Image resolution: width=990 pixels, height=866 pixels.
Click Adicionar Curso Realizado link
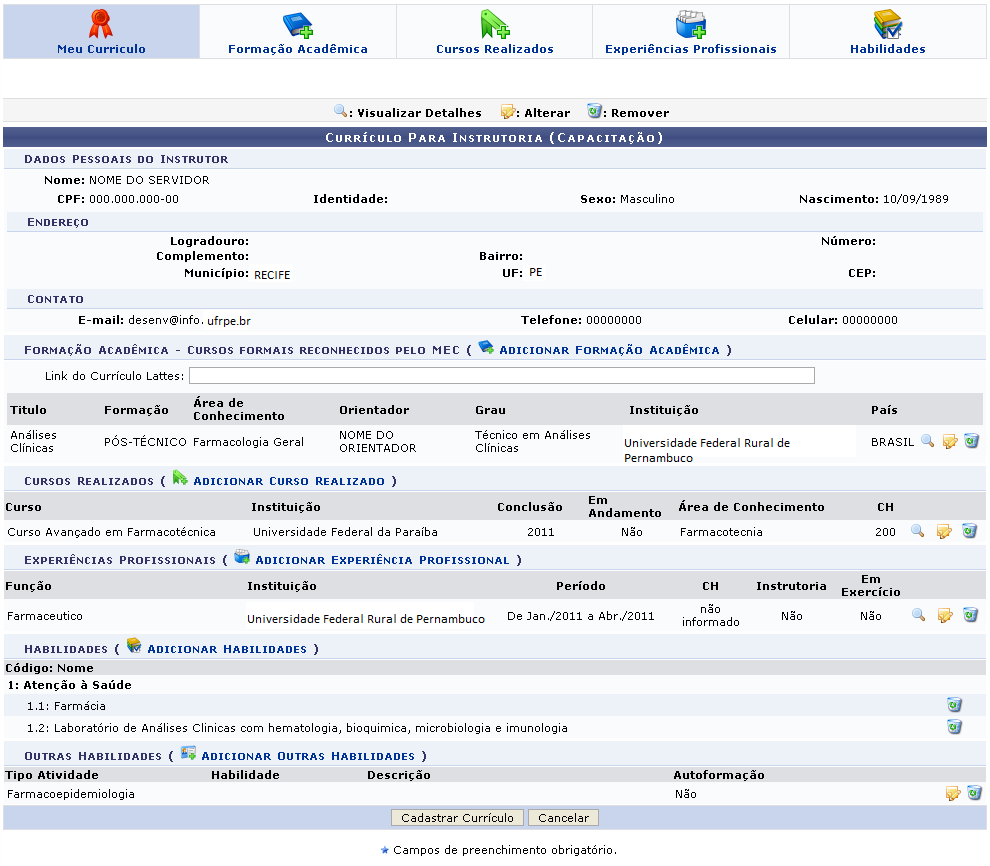tap(288, 481)
